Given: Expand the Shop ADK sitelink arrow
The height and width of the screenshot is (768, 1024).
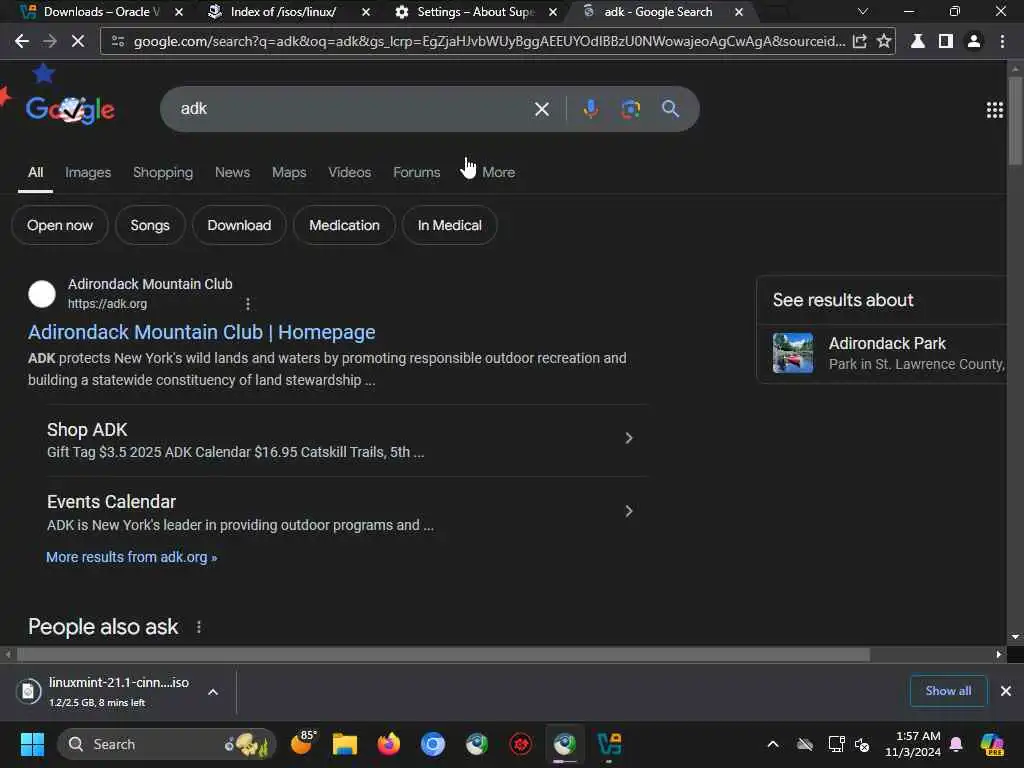Looking at the screenshot, I should (628, 438).
